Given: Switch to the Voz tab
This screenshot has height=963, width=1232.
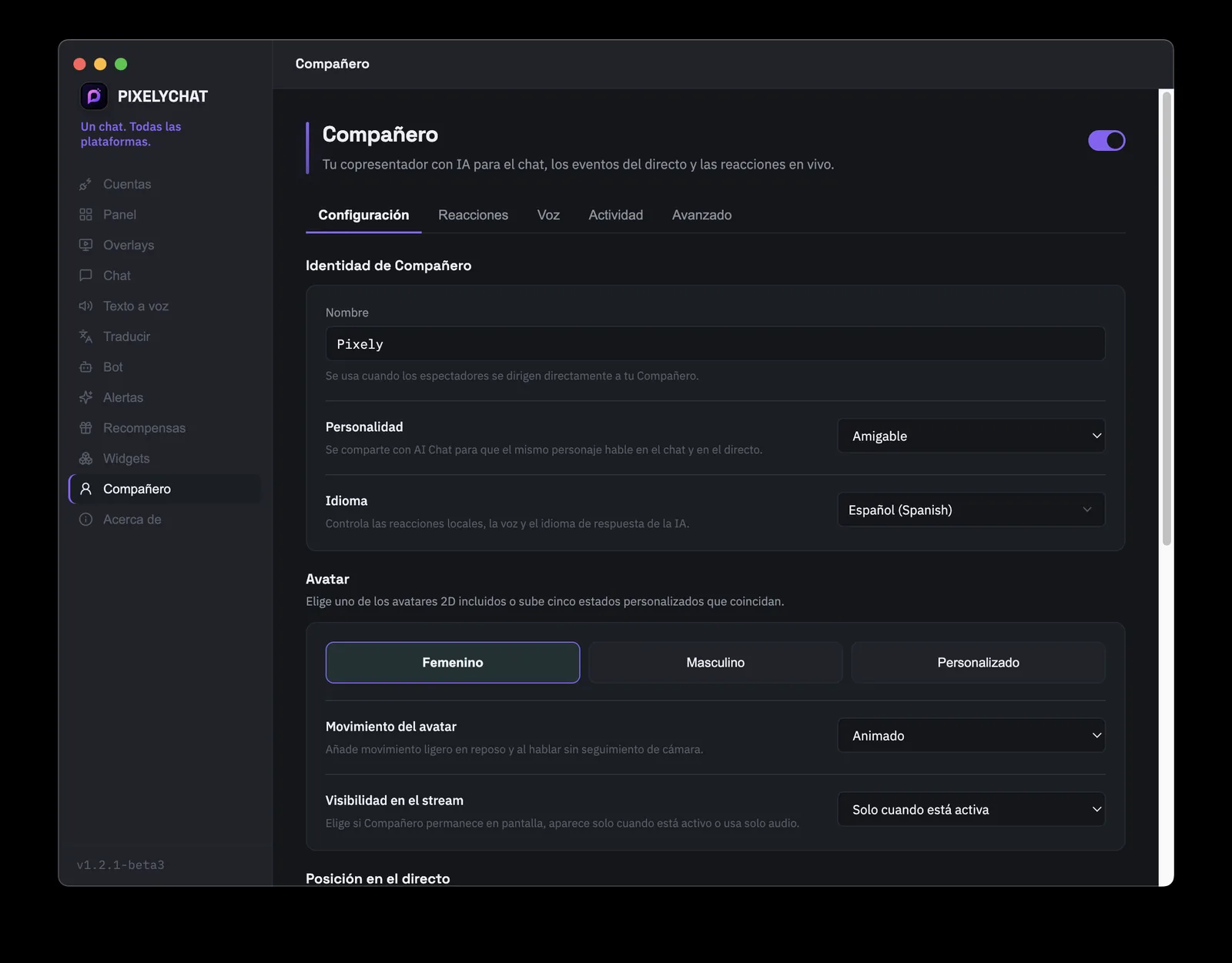Looking at the screenshot, I should 548,215.
